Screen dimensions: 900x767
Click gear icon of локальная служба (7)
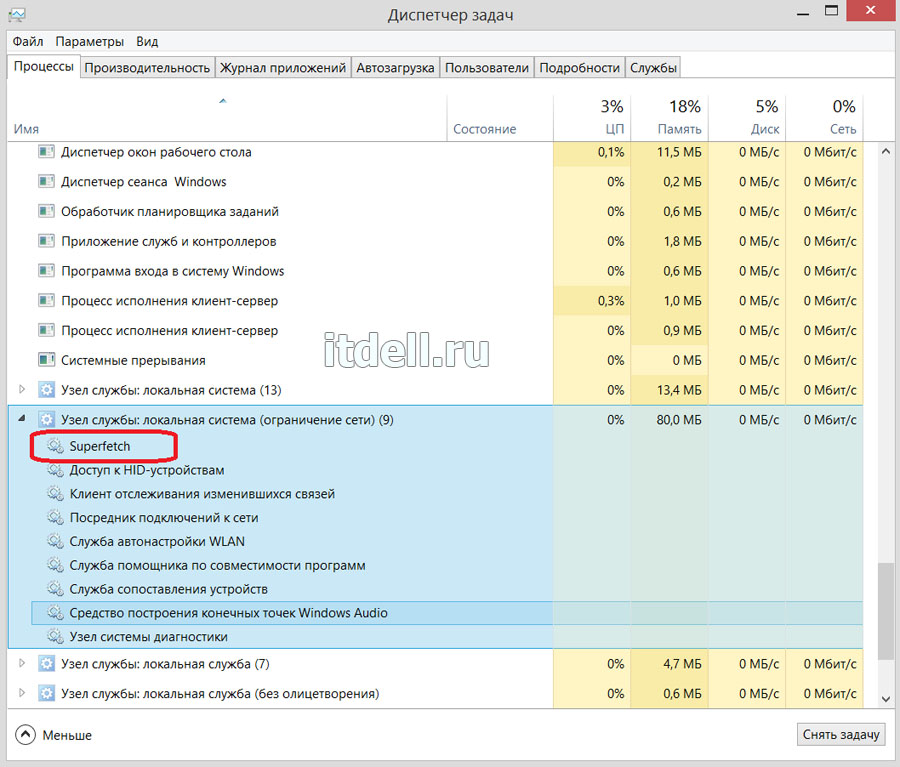tap(46, 664)
